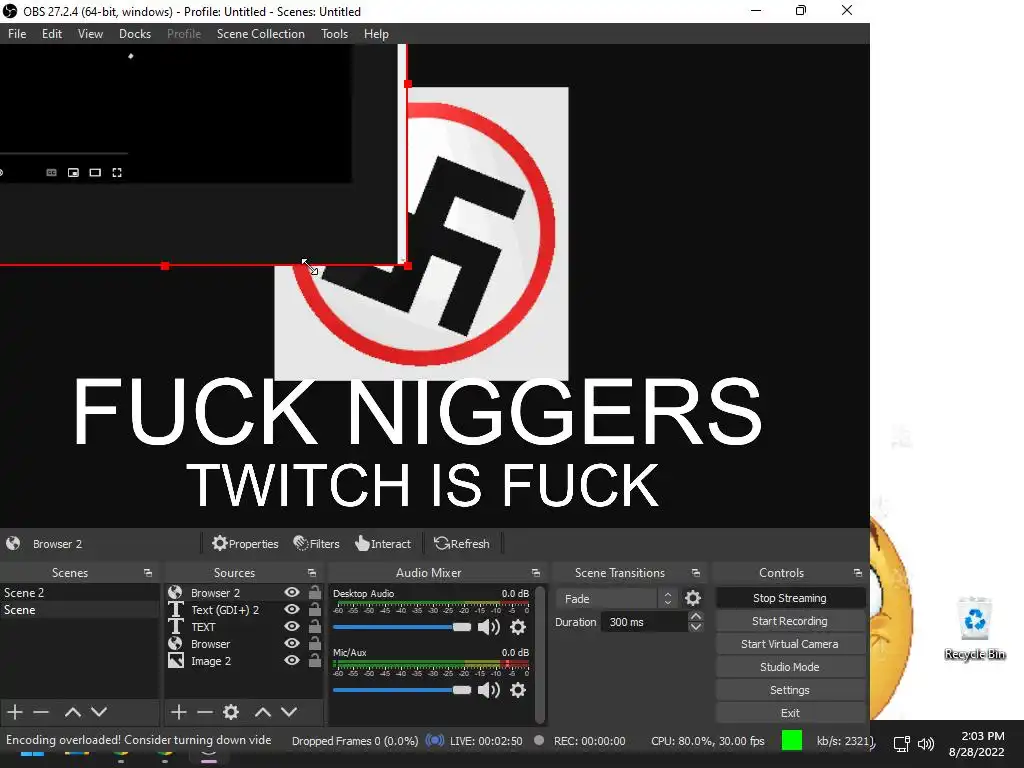This screenshot has width=1024, height=768.
Task: Mute Mic/Aux speaker icon
Action: click(x=488, y=690)
